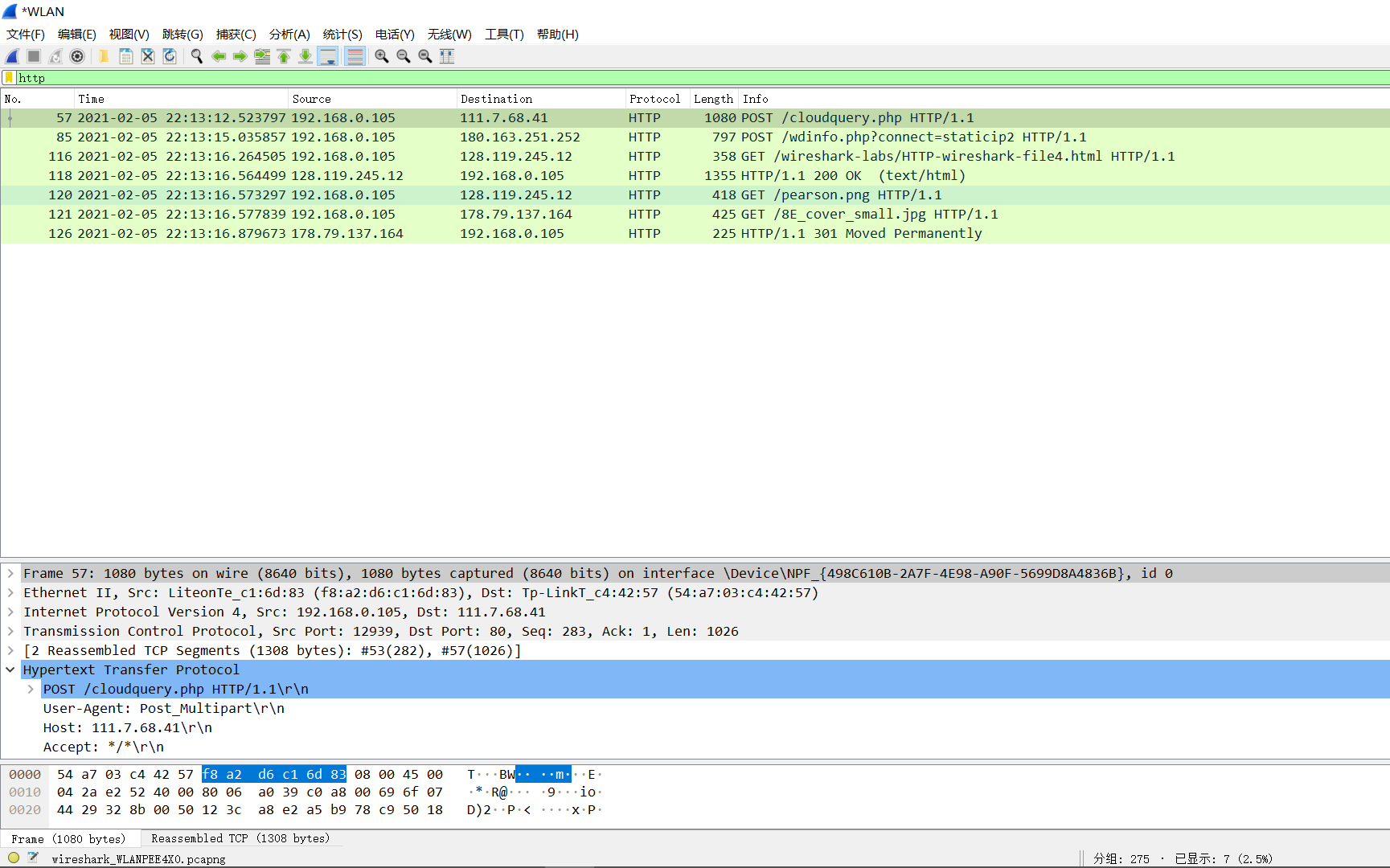Viewport: 1390px width, 868px height.
Task: Jump to the first packet icon
Action: (x=284, y=56)
